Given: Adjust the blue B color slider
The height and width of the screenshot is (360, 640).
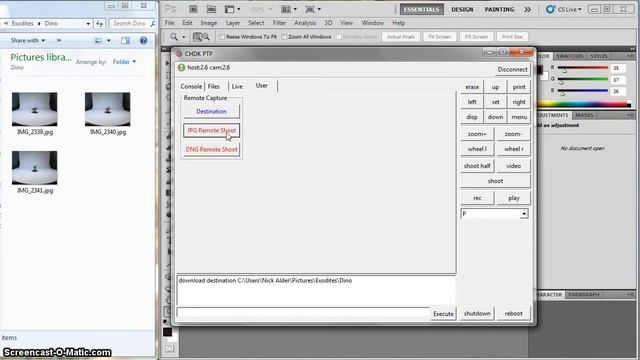Looking at the screenshot, I should point(583,91).
